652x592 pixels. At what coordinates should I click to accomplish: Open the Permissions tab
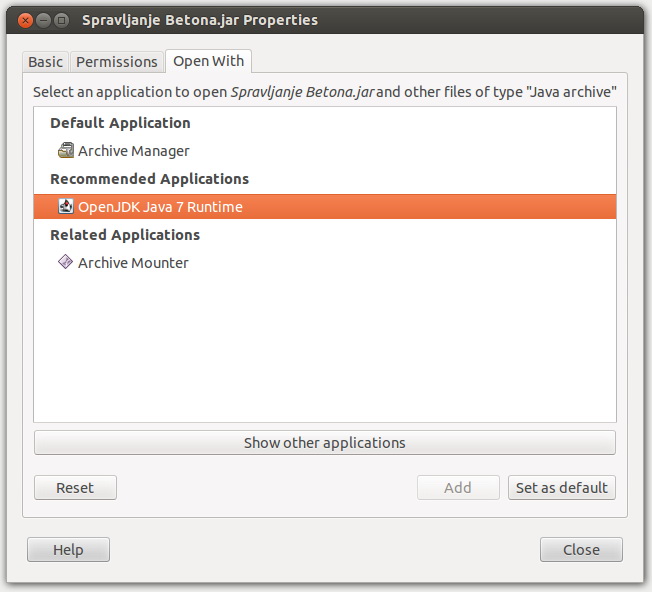tap(117, 62)
